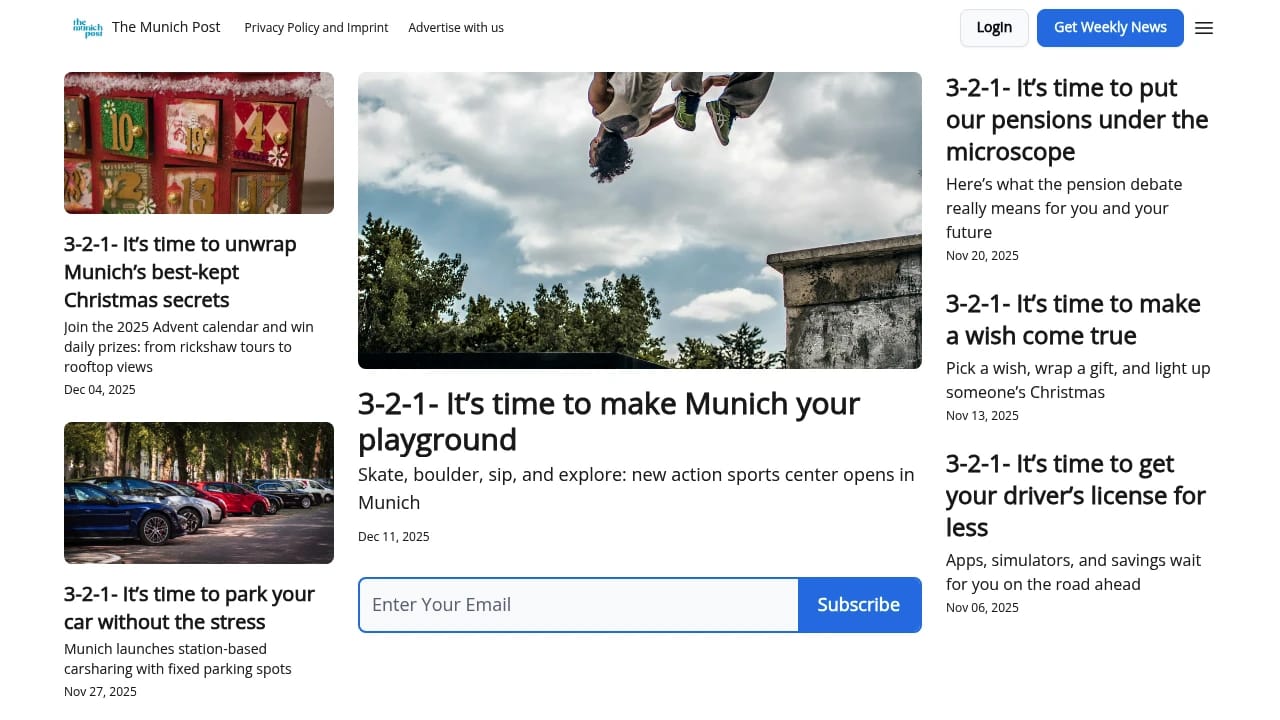Open the park your car without stress article
The width and height of the screenshot is (1280, 720).
click(x=189, y=607)
